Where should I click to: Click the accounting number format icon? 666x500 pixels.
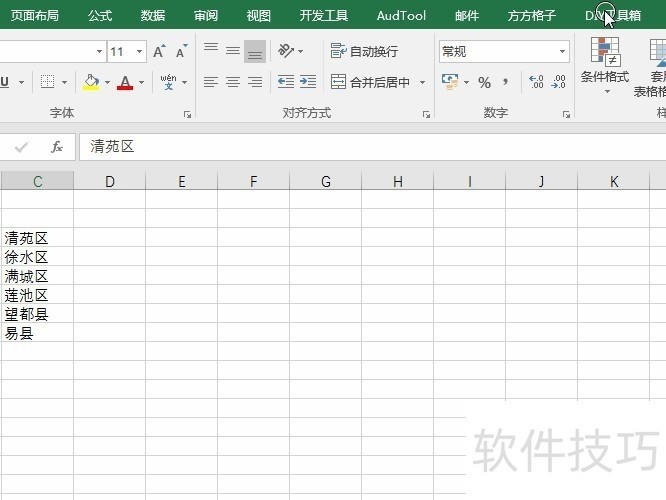coord(450,82)
